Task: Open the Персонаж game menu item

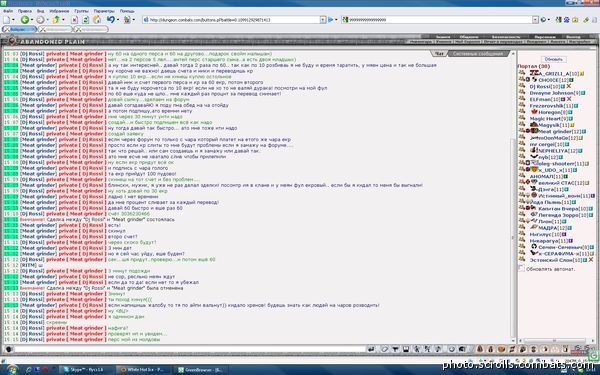Action: coord(545,37)
